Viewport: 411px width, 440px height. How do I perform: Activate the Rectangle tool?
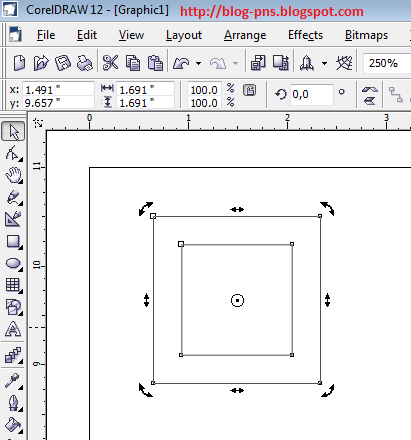click(13, 241)
